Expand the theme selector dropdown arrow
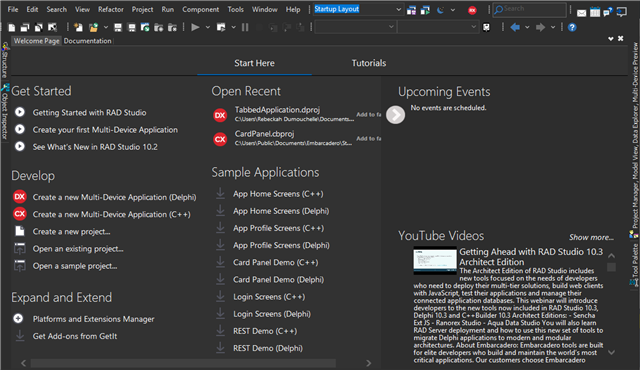 453,10
